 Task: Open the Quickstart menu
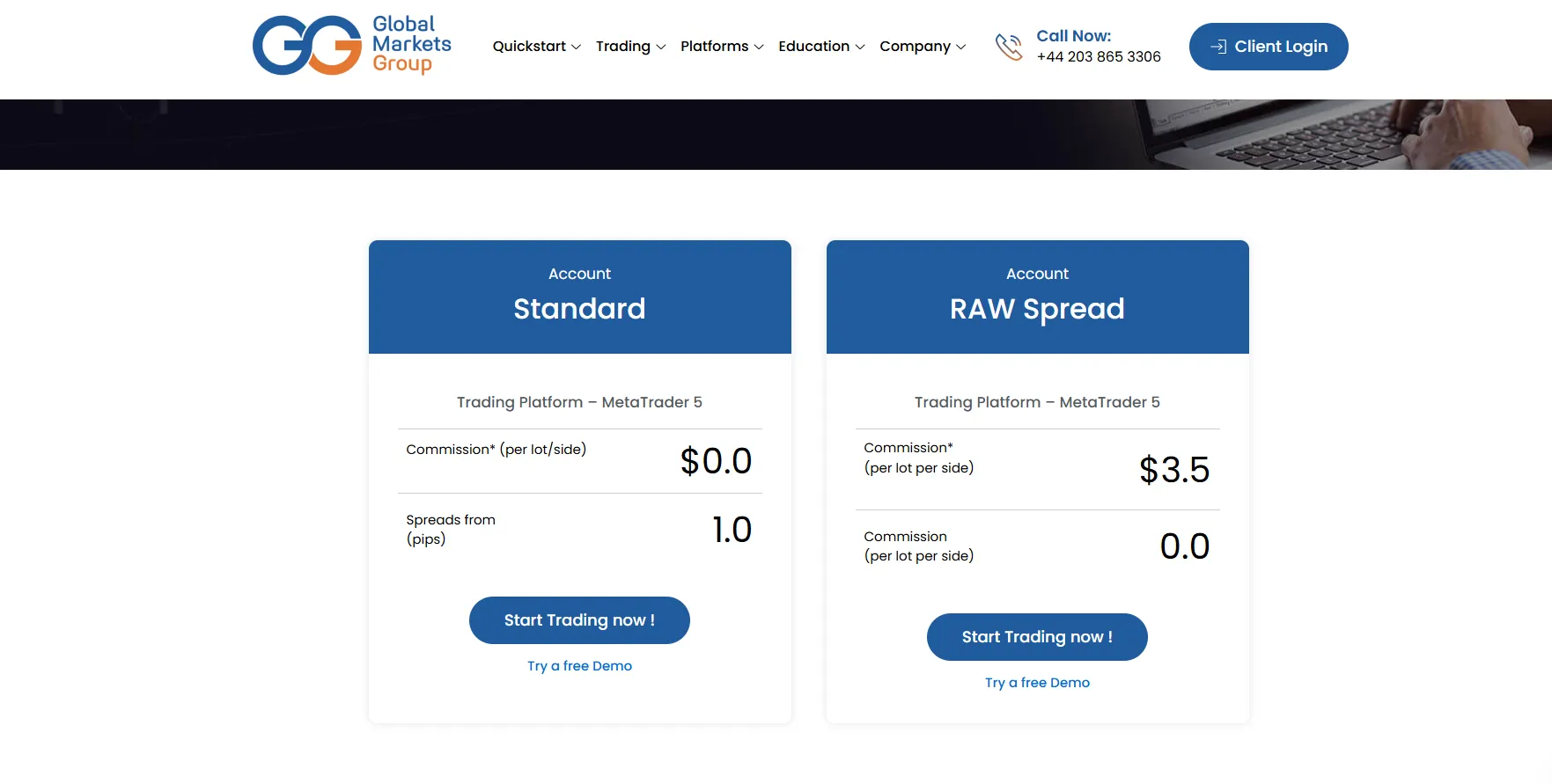[536, 46]
